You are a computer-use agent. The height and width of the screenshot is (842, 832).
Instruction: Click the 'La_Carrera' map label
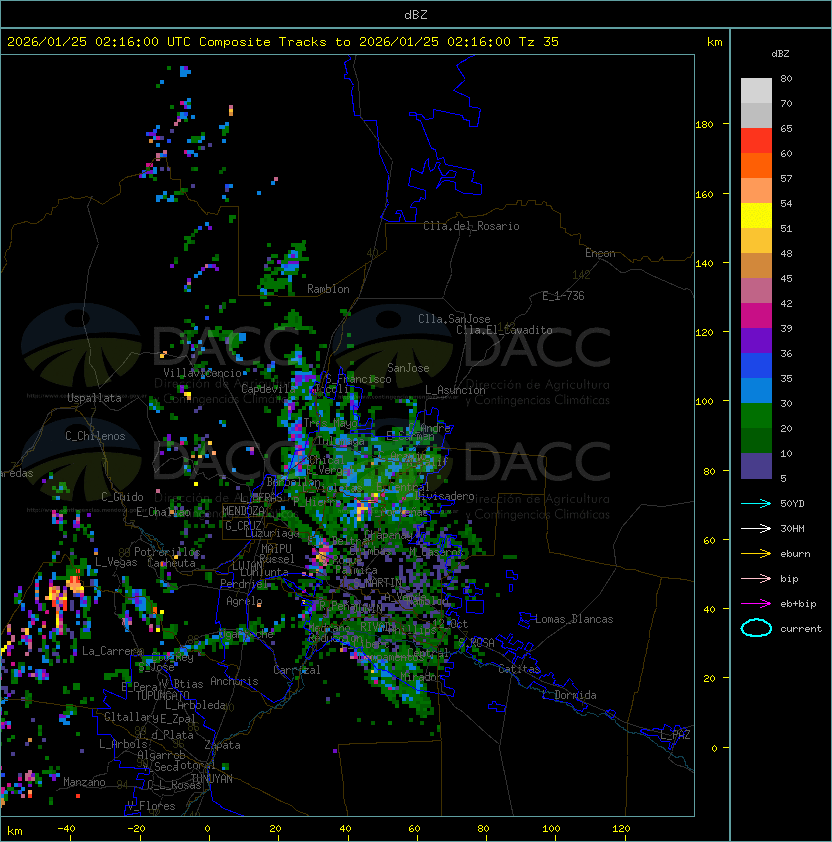[x=112, y=651]
